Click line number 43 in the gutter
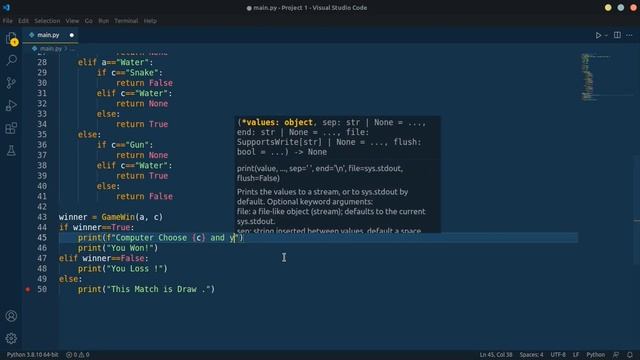This screenshot has height=360, width=640. [42, 217]
